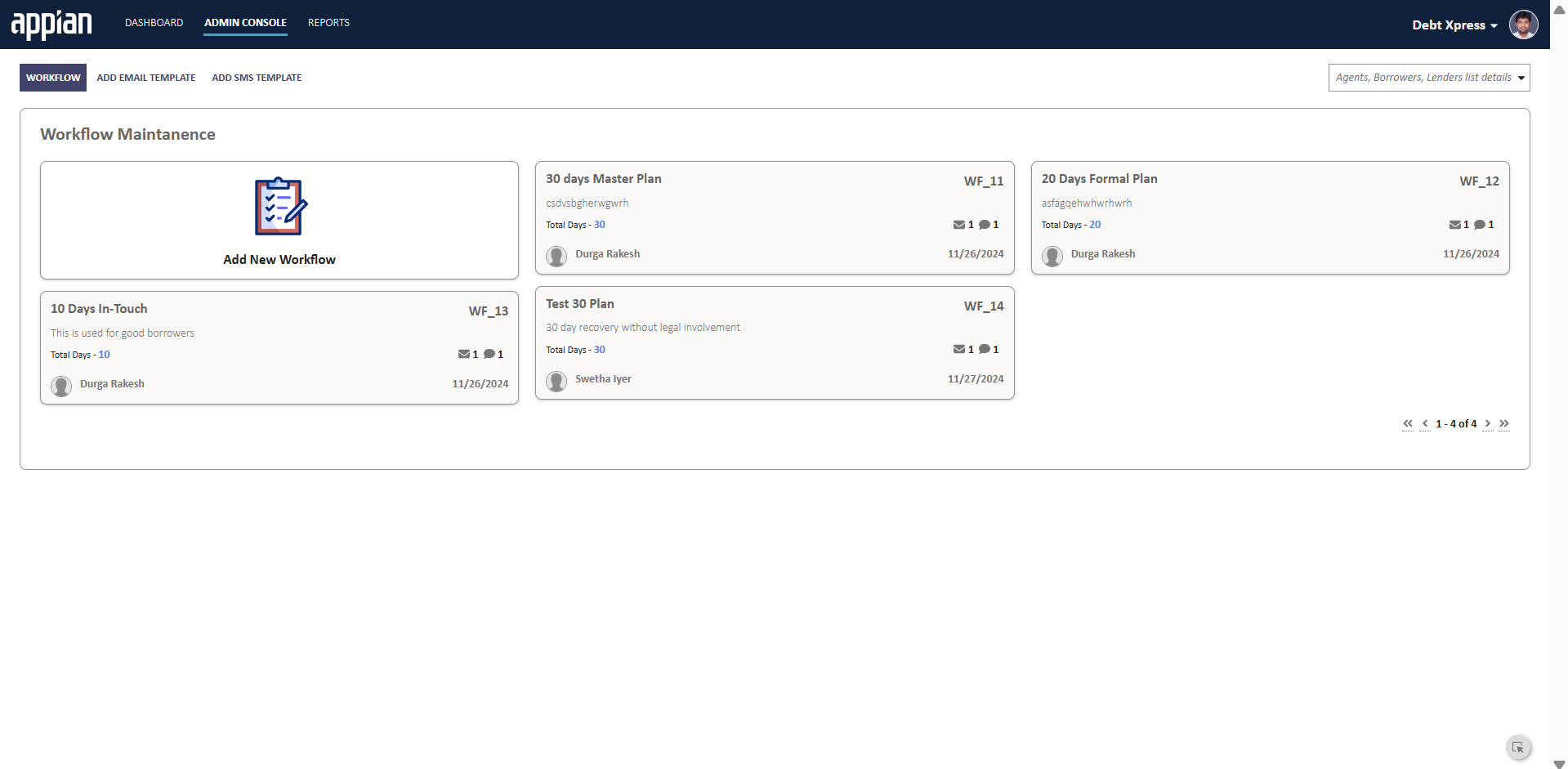This screenshot has width=1568, height=769.
Task: Click email icon on 30 days Master Plan
Action: tap(958, 225)
